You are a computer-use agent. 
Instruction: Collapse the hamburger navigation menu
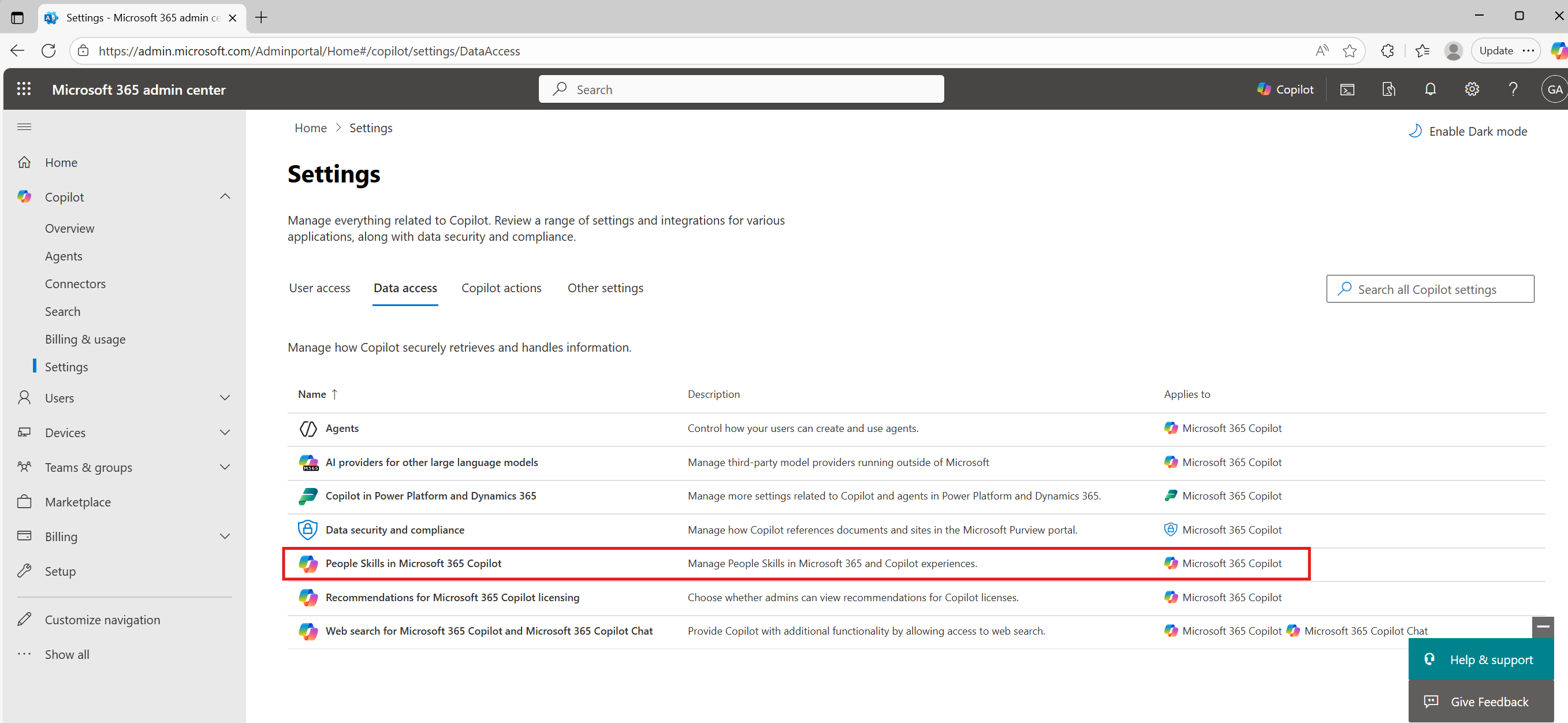point(24,126)
